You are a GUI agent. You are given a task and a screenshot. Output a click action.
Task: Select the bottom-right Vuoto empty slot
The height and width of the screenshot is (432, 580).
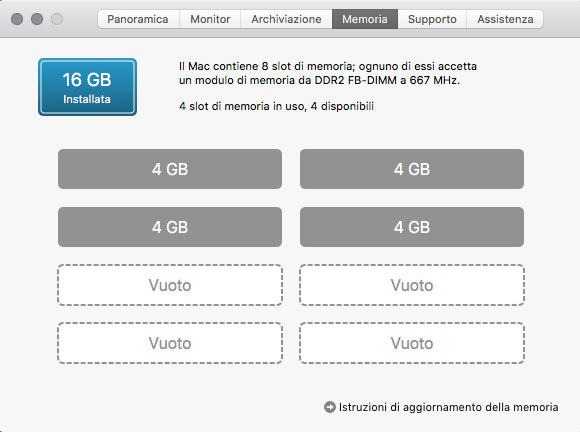pos(412,343)
